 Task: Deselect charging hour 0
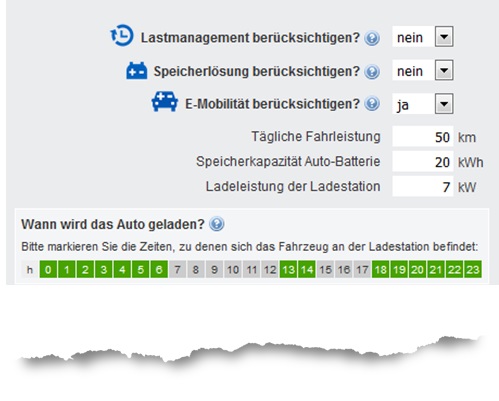[x=48, y=269]
